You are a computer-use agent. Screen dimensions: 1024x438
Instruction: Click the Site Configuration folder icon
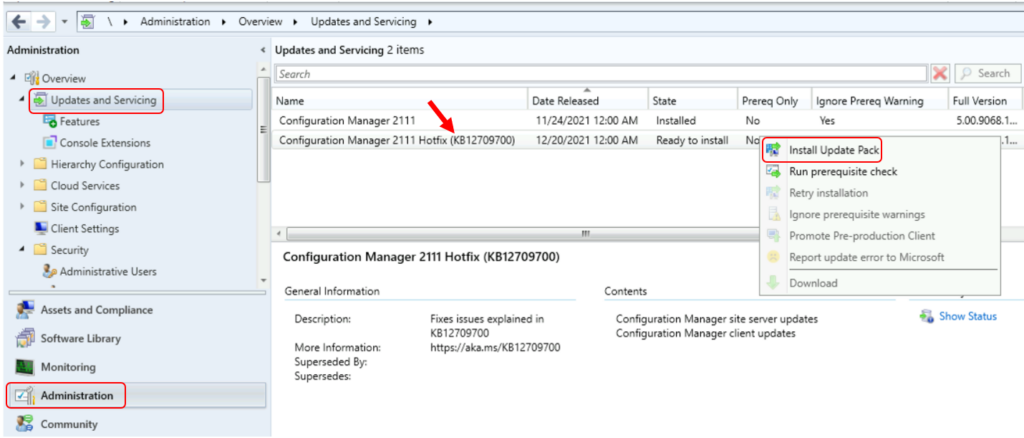[x=40, y=208]
